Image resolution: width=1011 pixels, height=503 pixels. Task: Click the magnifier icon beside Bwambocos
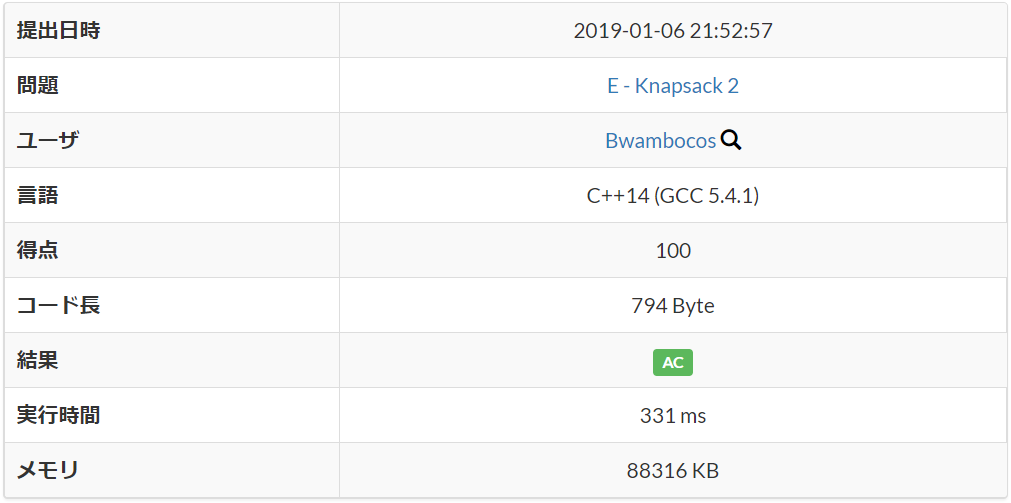(731, 140)
